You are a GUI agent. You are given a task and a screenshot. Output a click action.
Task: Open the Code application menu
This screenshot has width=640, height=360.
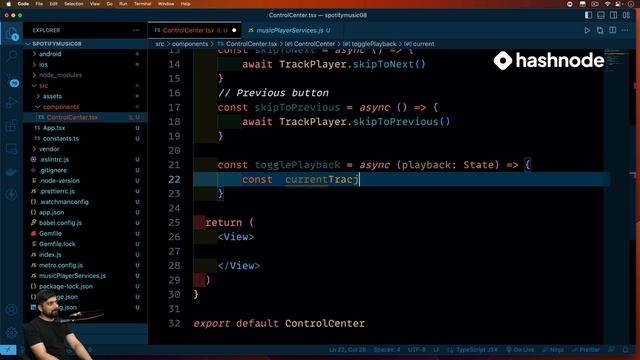coord(23,4)
